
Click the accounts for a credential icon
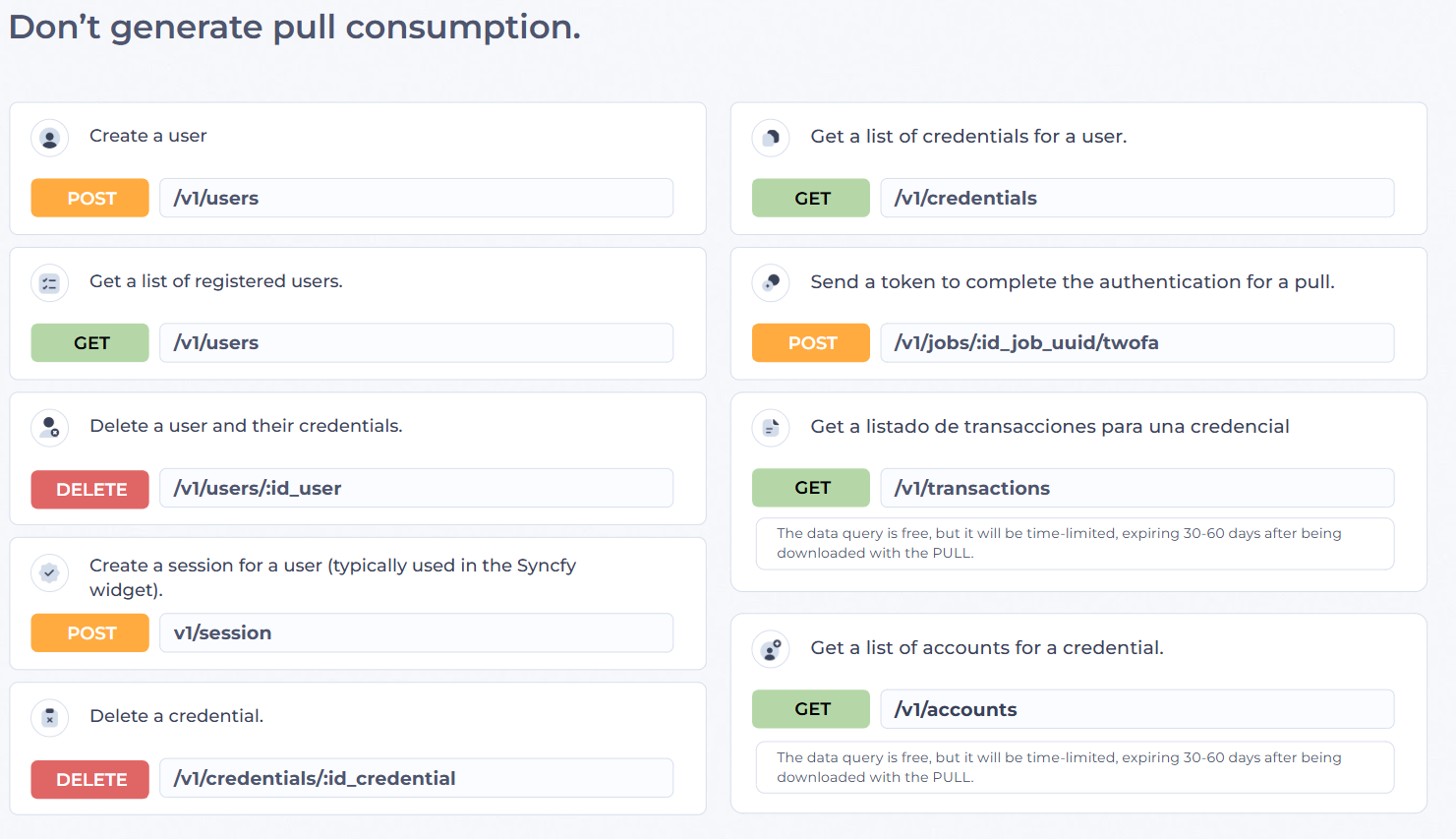(x=771, y=649)
